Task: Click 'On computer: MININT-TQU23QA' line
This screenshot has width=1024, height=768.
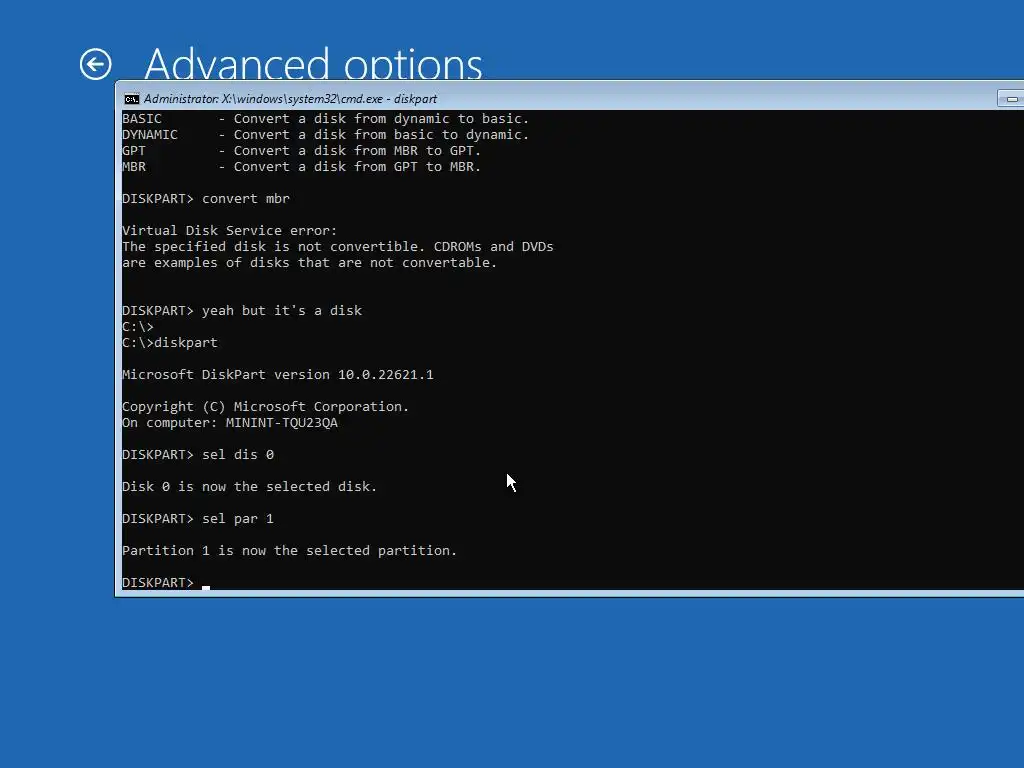Action: point(230,423)
